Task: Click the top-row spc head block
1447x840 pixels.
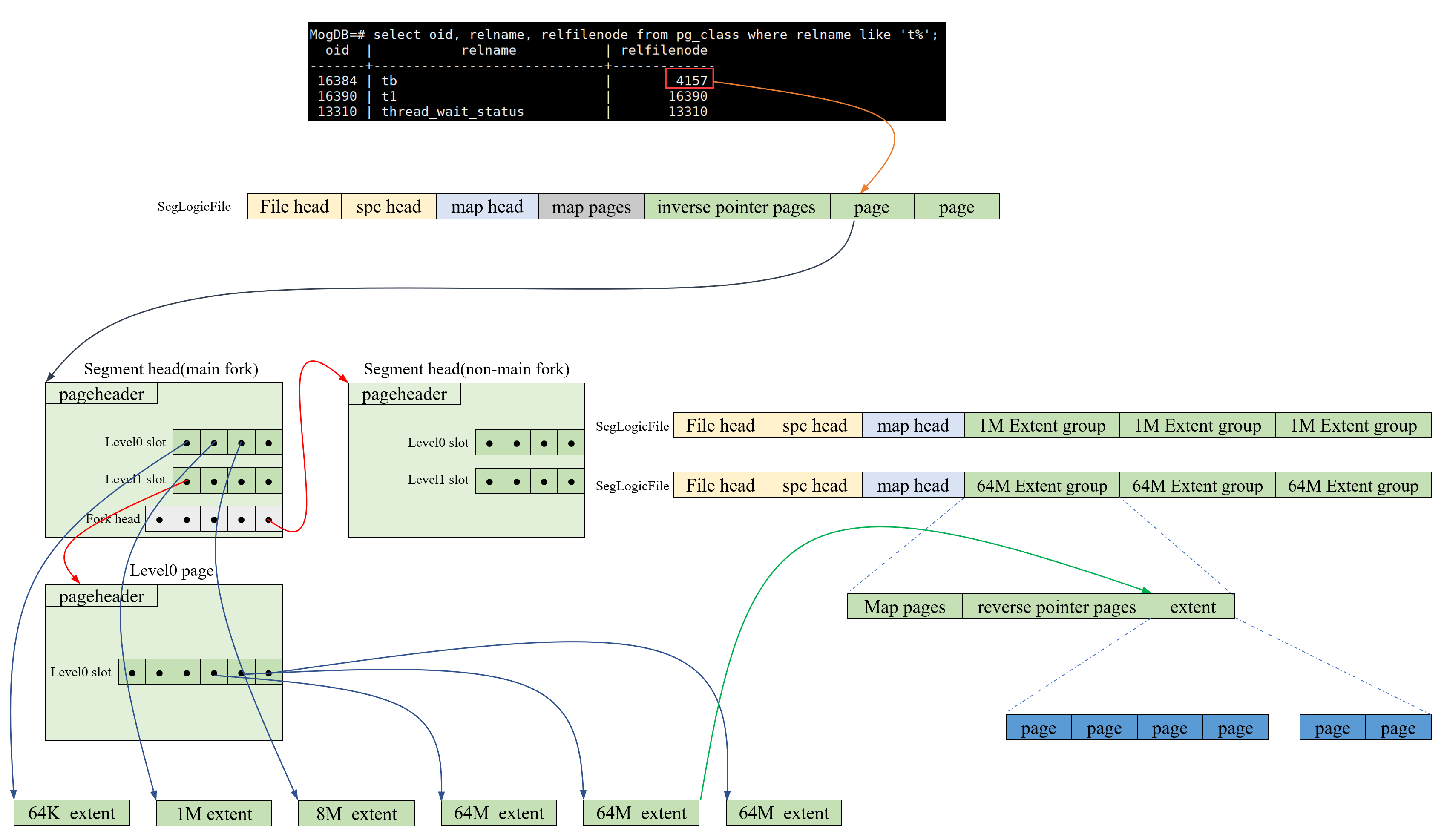Action: (x=388, y=207)
